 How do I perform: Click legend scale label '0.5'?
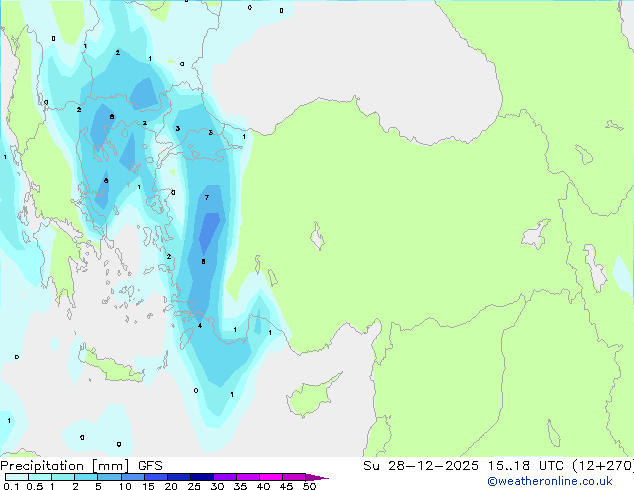(x=34, y=486)
